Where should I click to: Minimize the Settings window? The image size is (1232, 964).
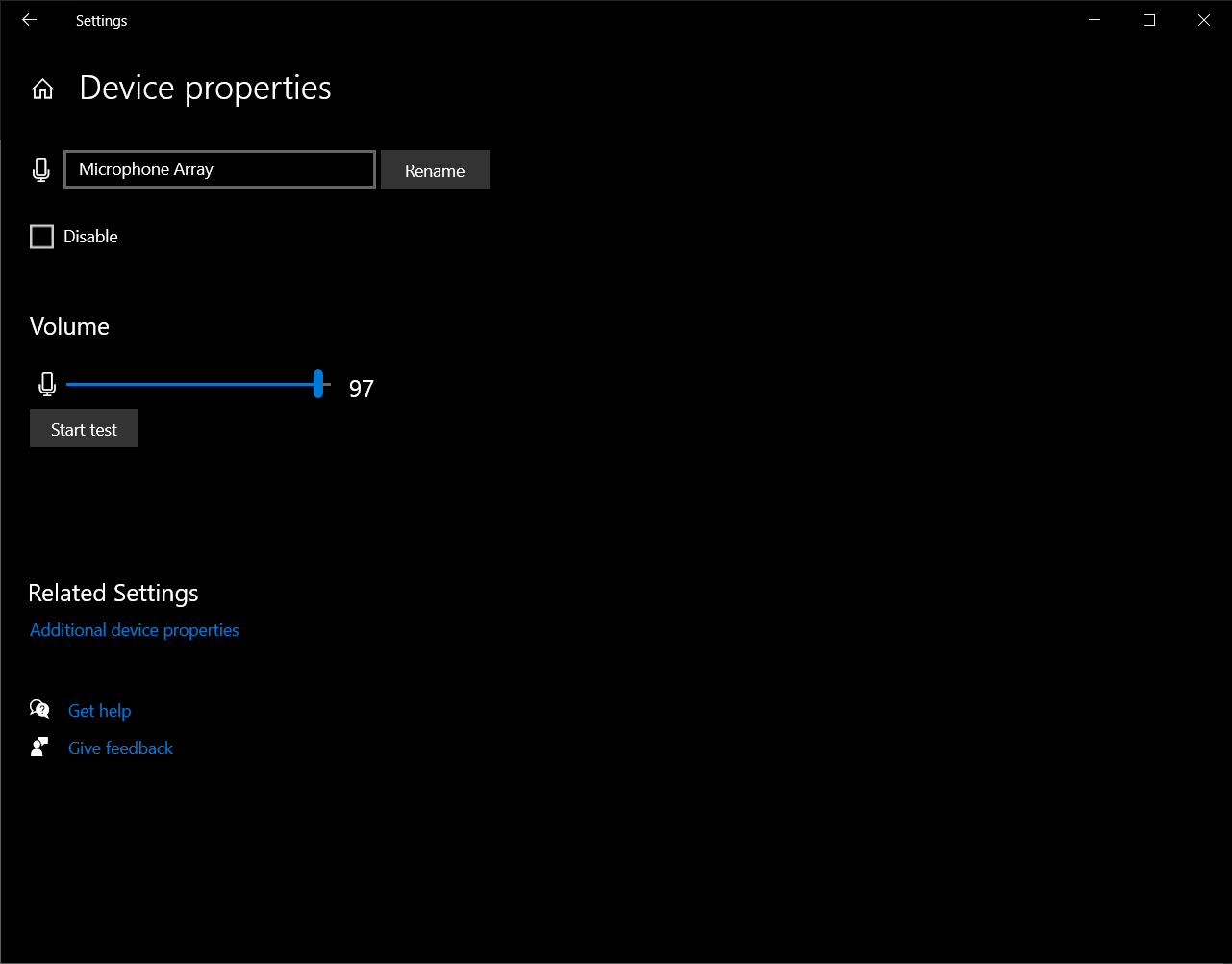click(x=1094, y=20)
